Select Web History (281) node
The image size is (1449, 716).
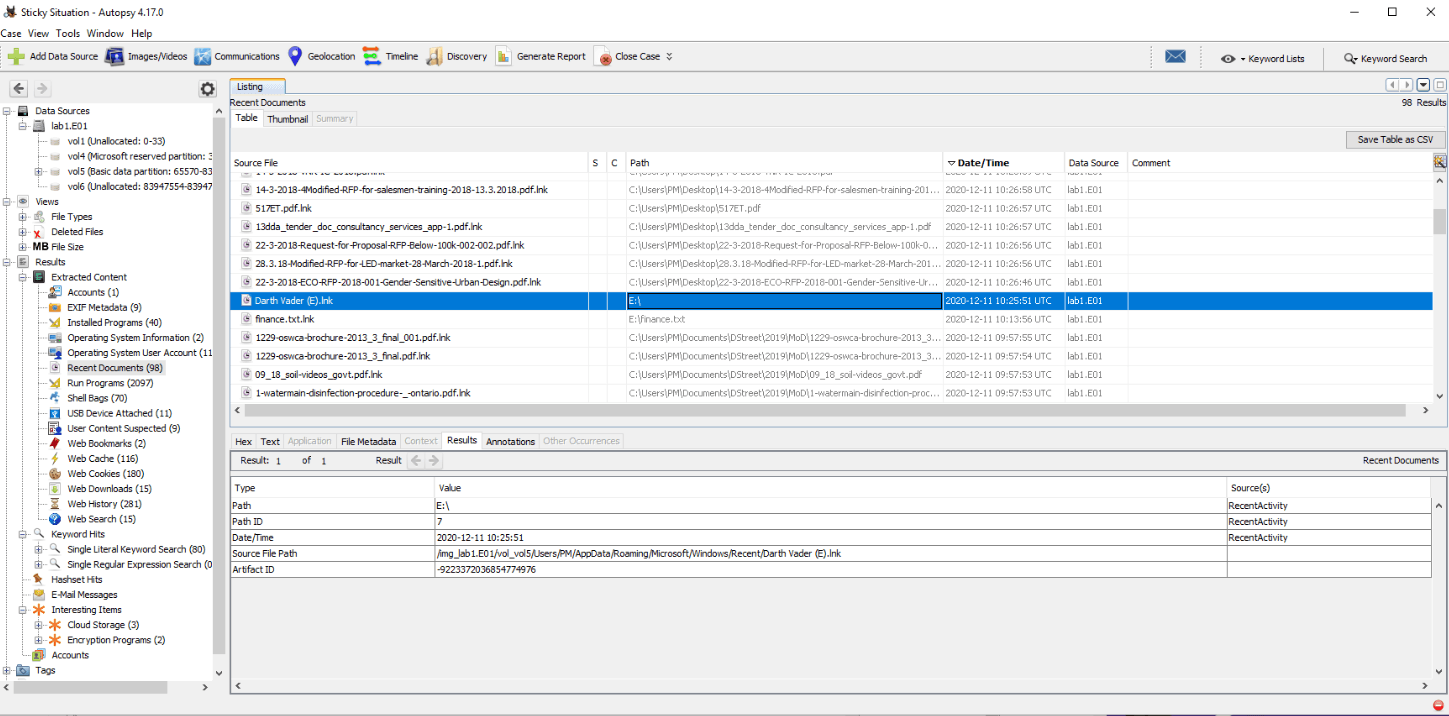coord(105,504)
